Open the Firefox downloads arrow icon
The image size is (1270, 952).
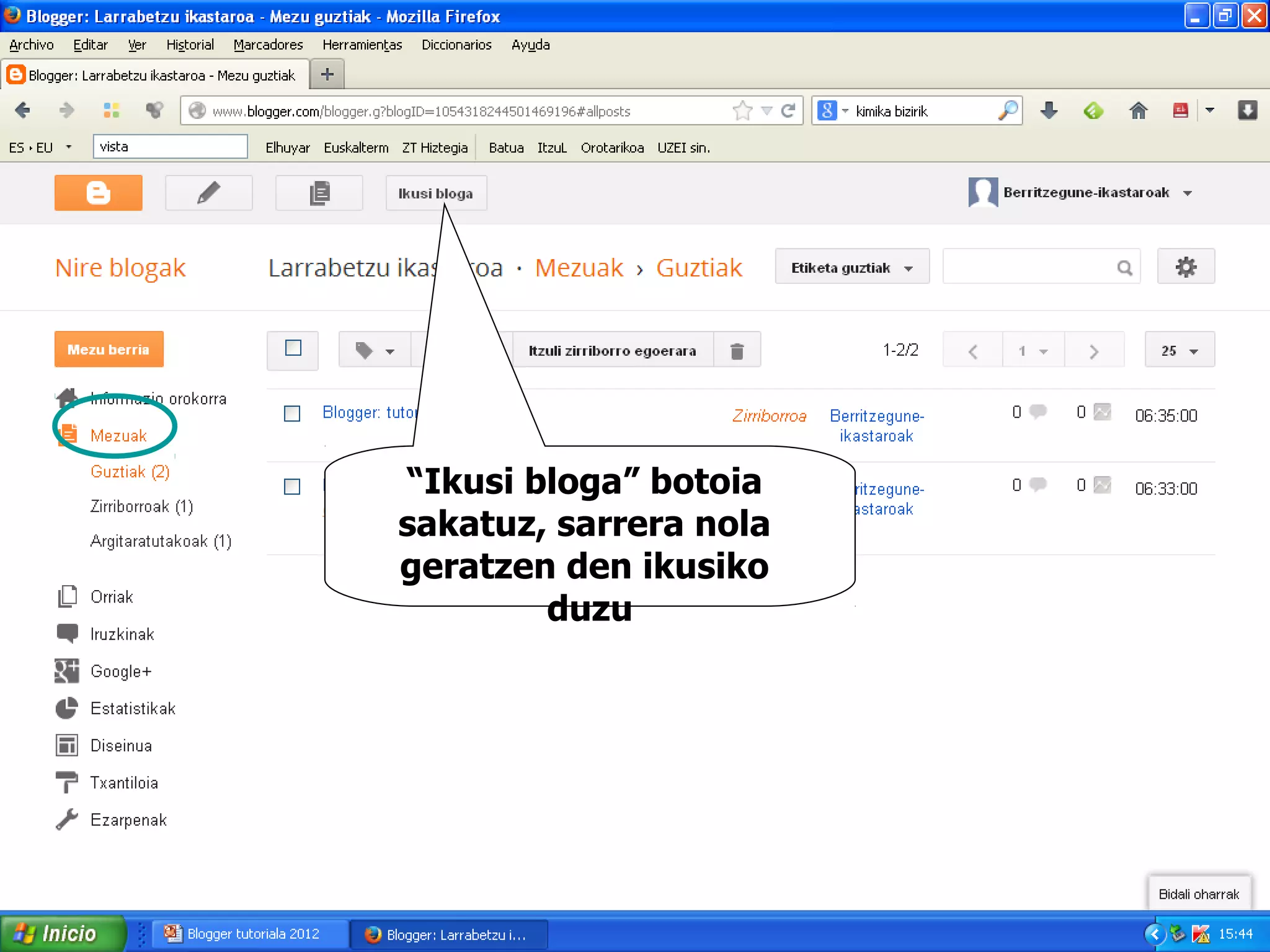click(1049, 111)
